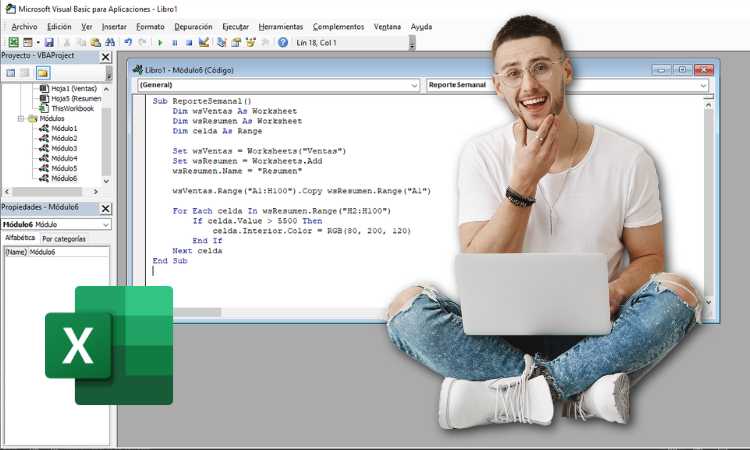Open the Depuración menu

click(x=192, y=26)
